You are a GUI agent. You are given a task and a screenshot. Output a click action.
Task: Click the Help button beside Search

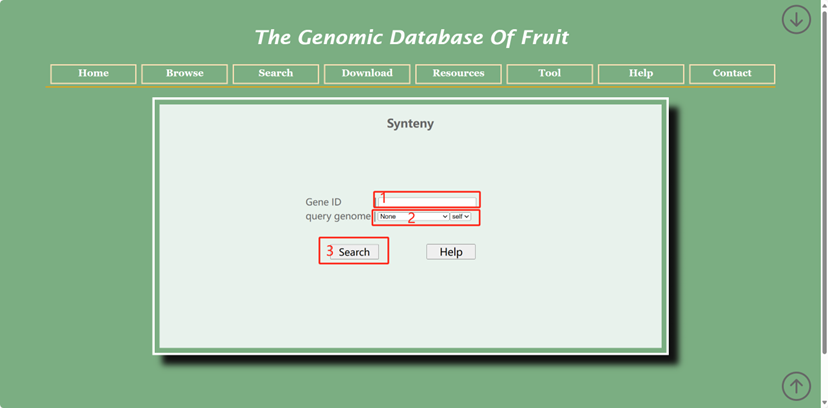coord(451,252)
